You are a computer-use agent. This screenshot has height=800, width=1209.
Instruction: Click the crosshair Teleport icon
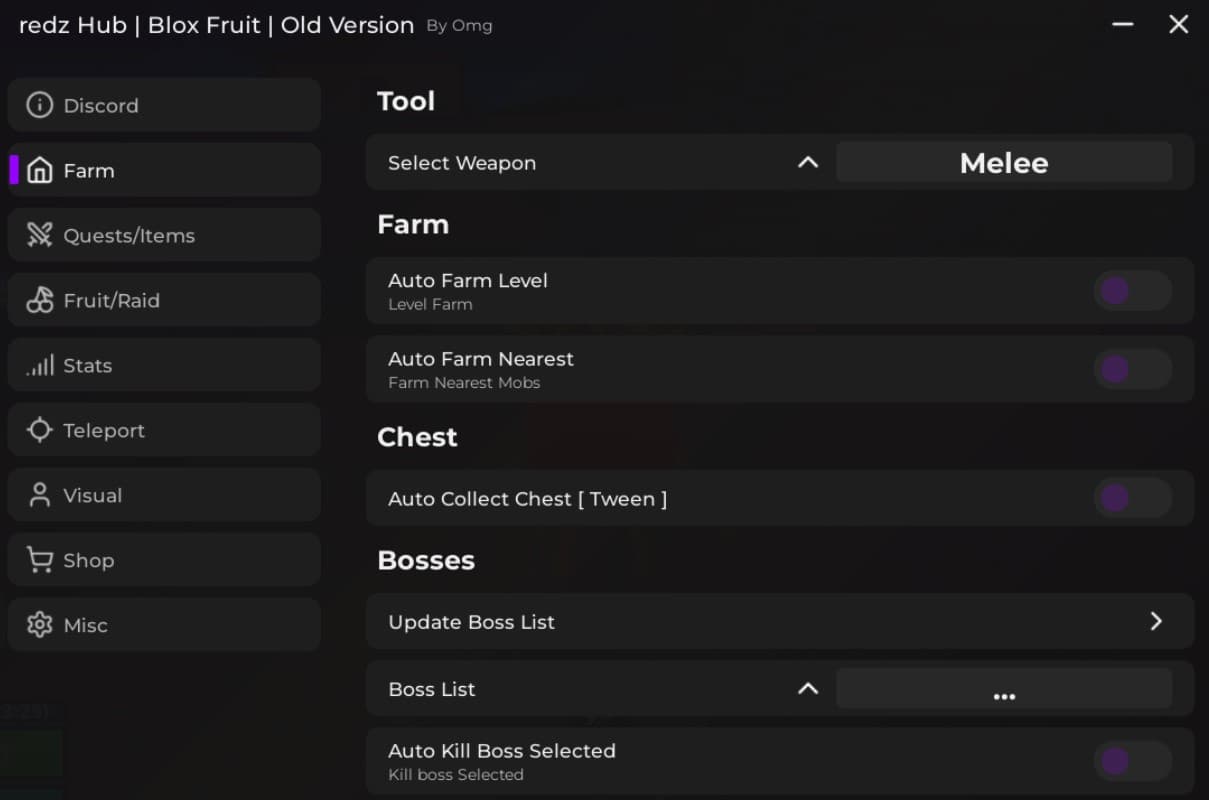tap(39, 430)
